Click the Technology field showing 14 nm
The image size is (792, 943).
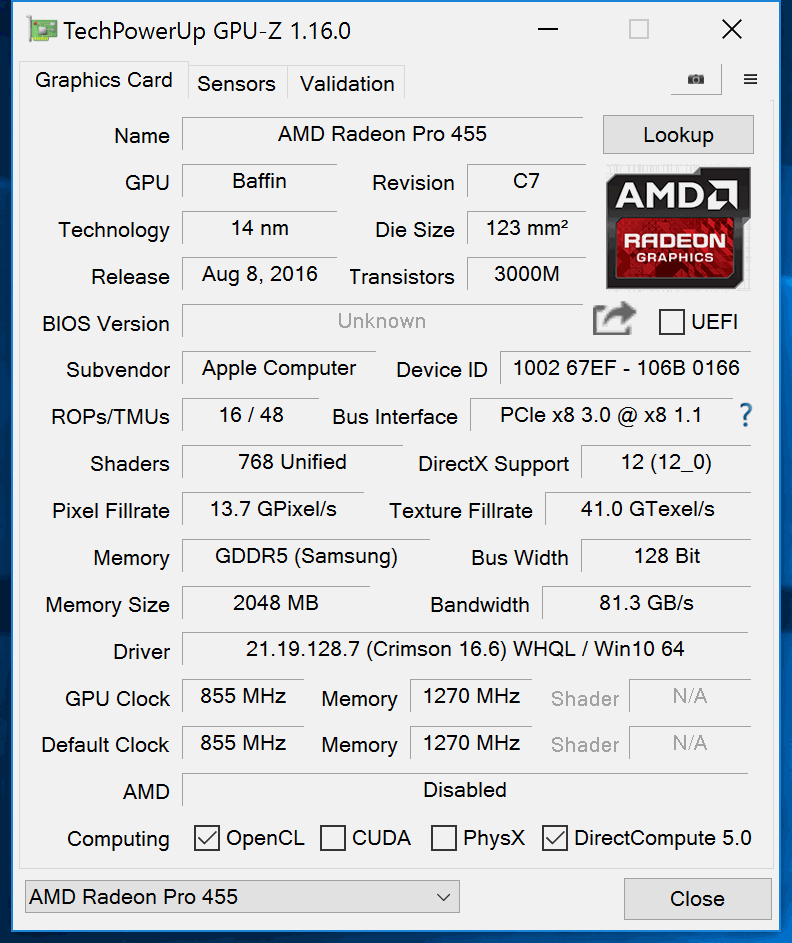click(259, 227)
